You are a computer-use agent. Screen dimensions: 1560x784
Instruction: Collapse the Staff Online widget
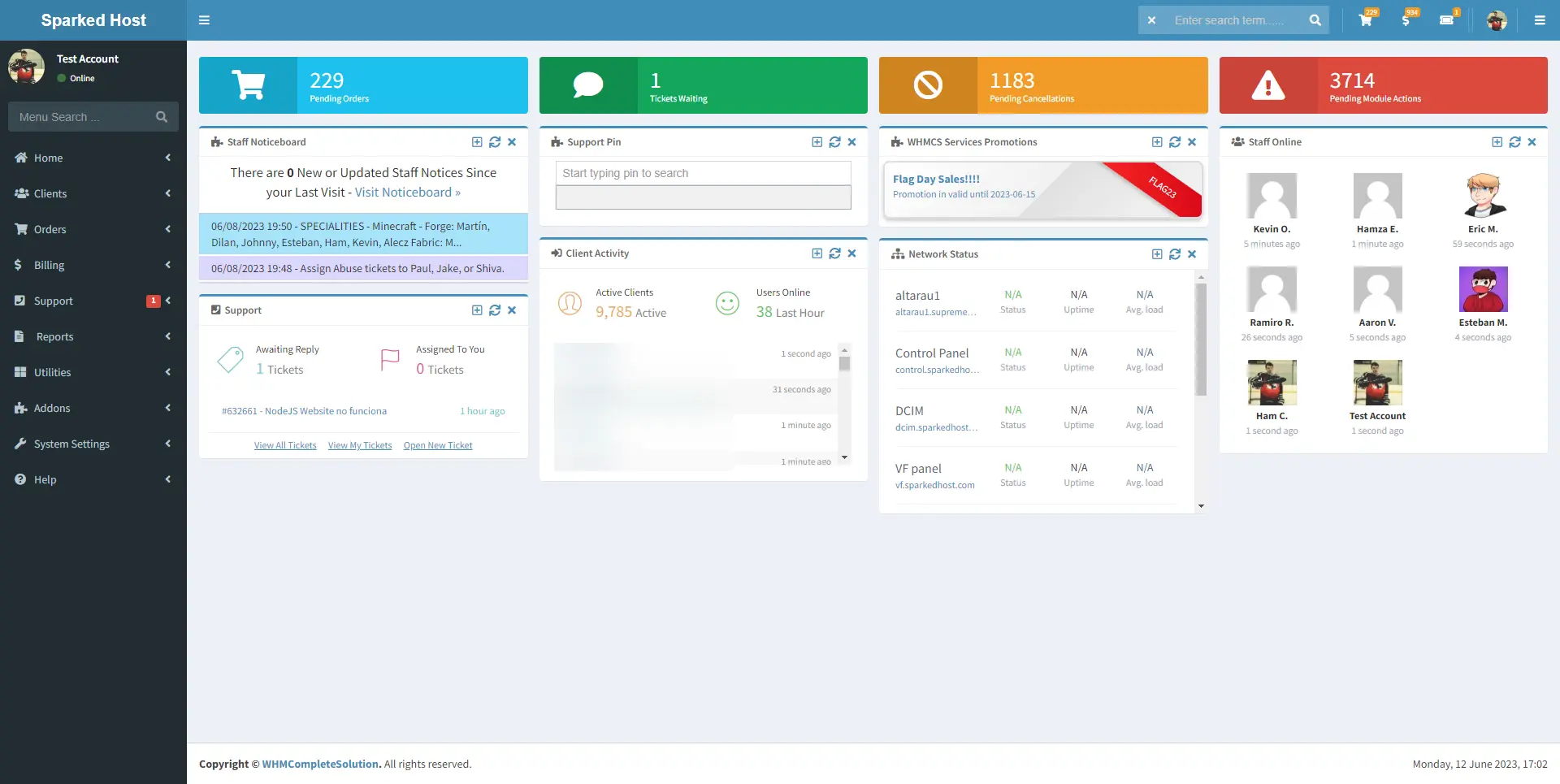tap(1497, 142)
